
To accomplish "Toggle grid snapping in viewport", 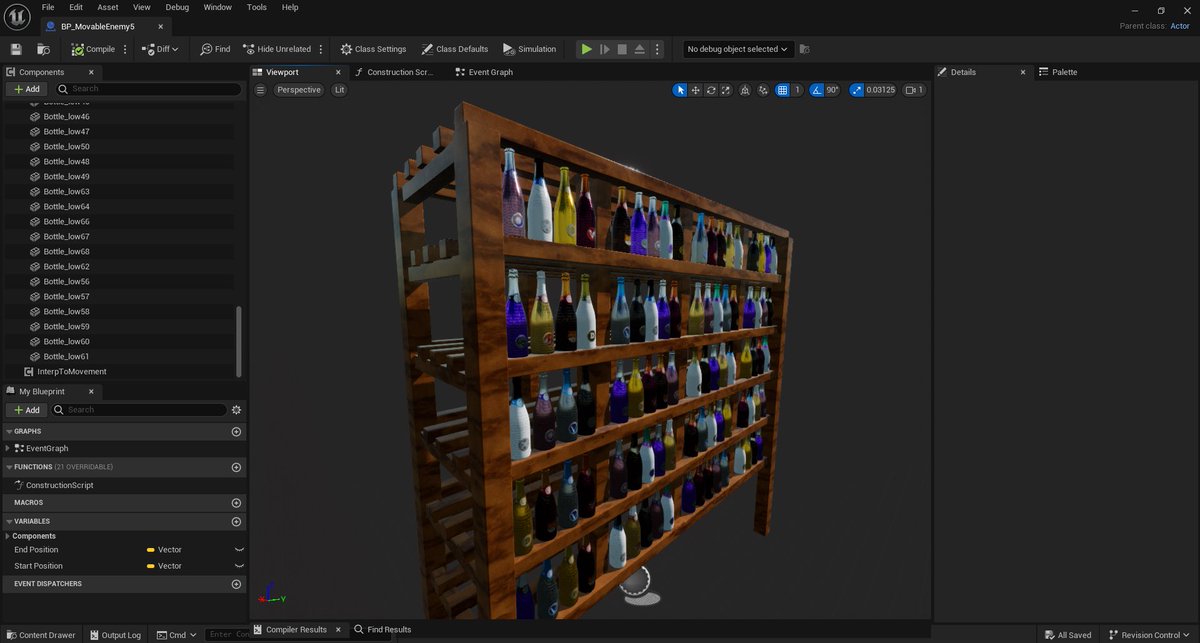I will coord(783,90).
